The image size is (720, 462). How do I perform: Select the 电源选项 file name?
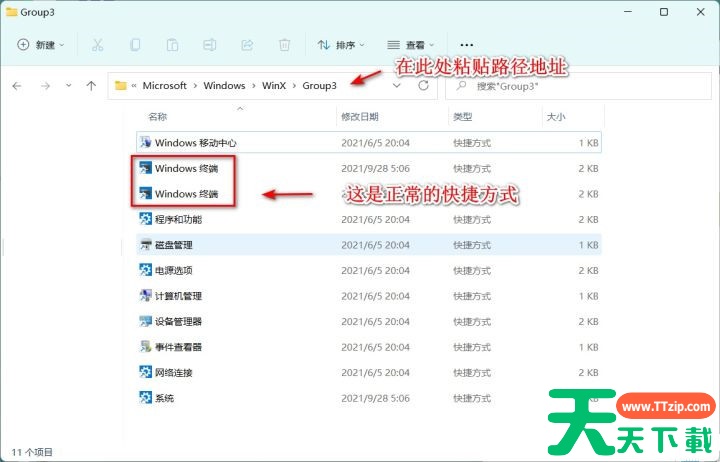point(174,270)
